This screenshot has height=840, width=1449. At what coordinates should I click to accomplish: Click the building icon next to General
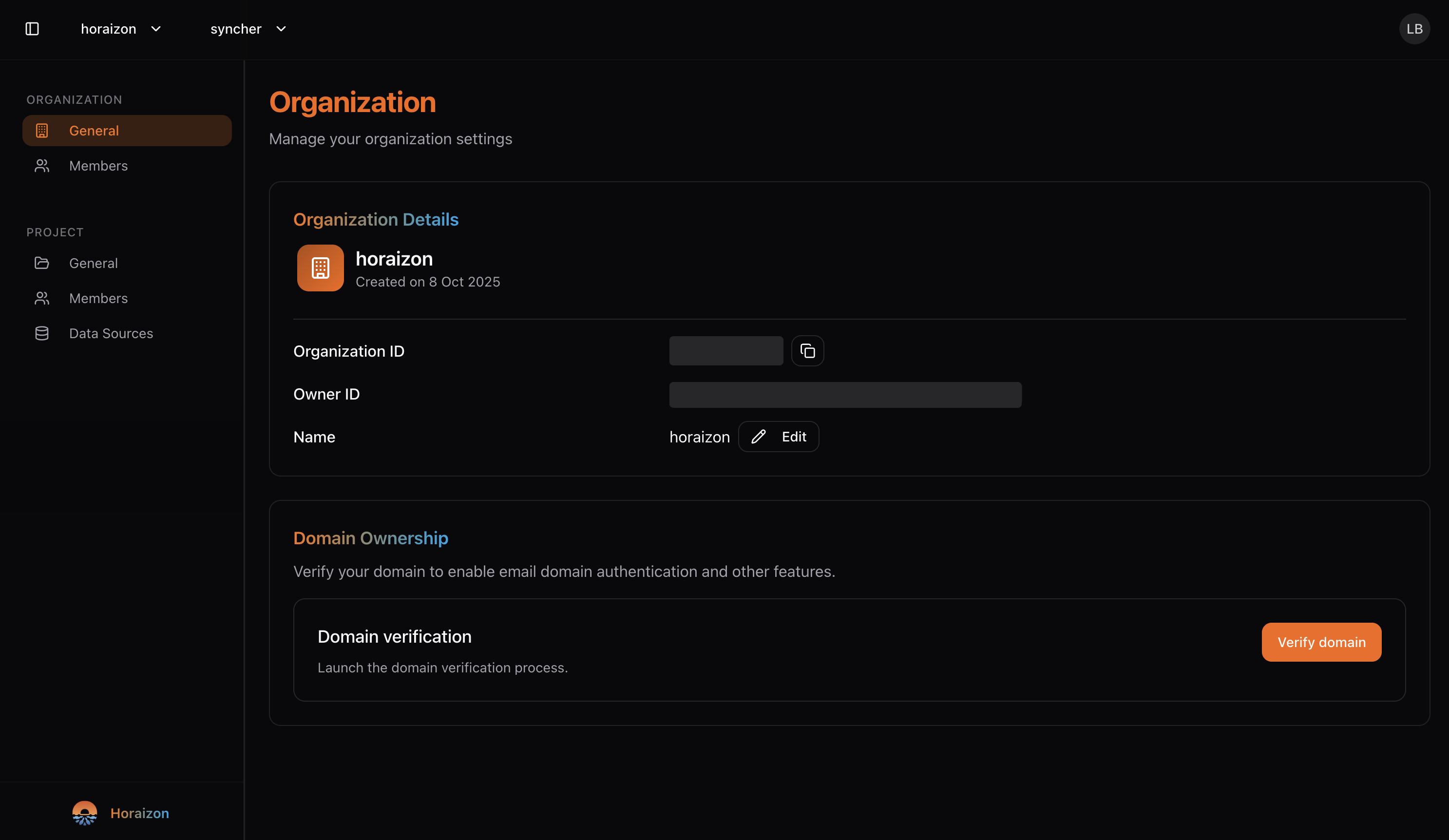click(42, 130)
